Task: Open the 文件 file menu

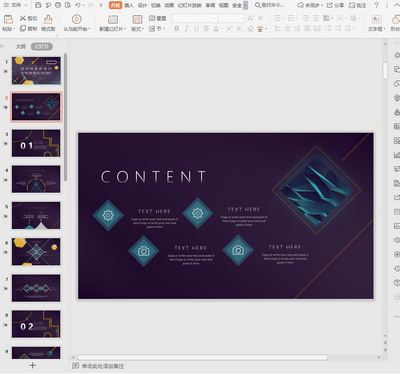Action: tap(16, 5)
